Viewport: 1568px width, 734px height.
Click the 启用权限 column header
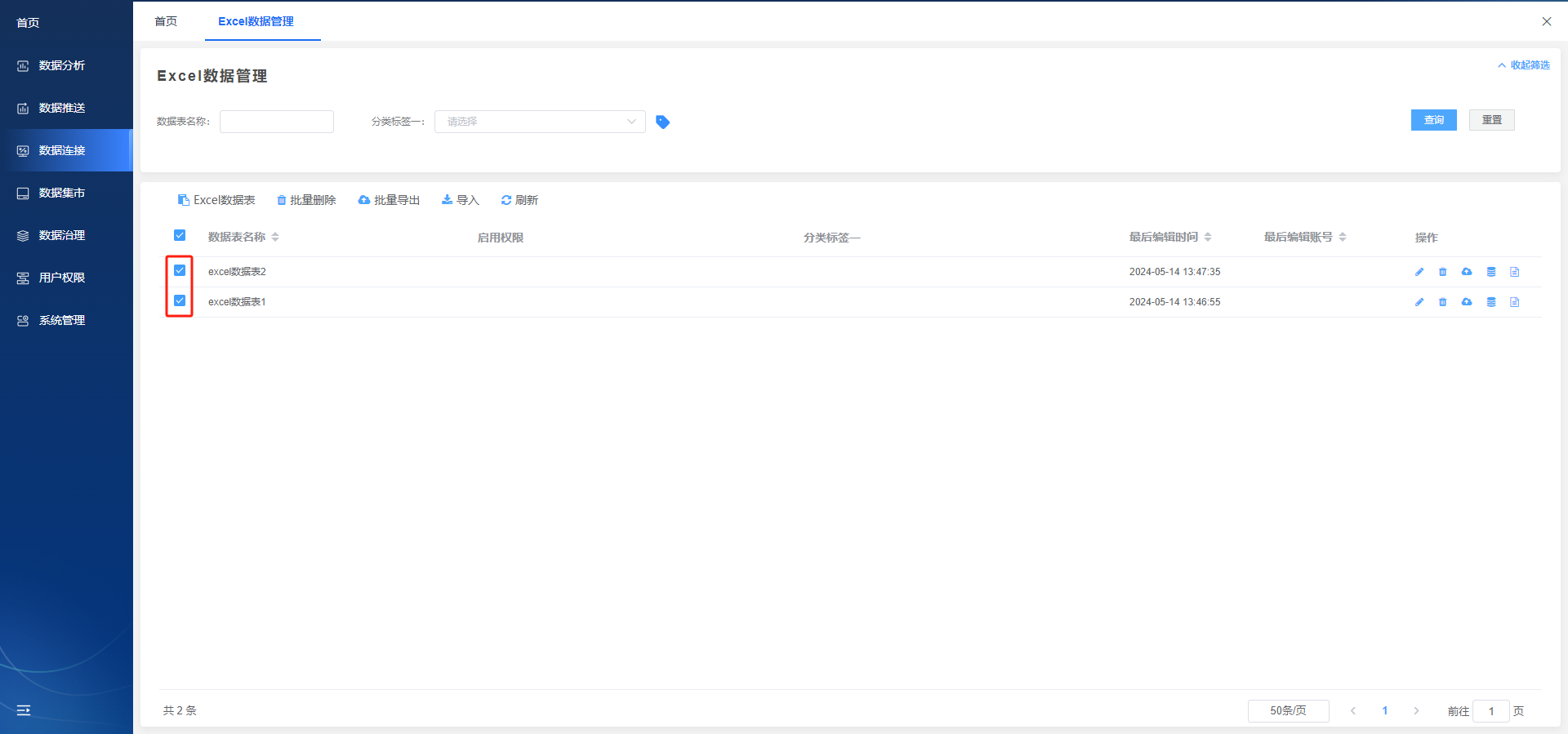click(x=501, y=238)
